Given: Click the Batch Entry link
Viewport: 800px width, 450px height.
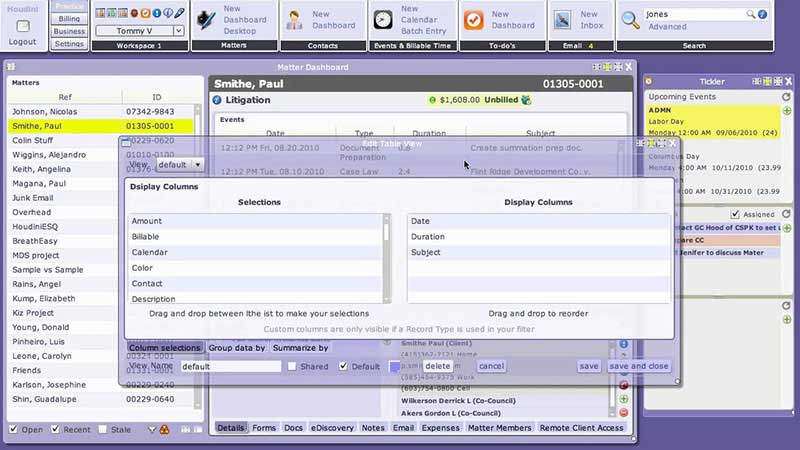Looking at the screenshot, I should point(423,31).
